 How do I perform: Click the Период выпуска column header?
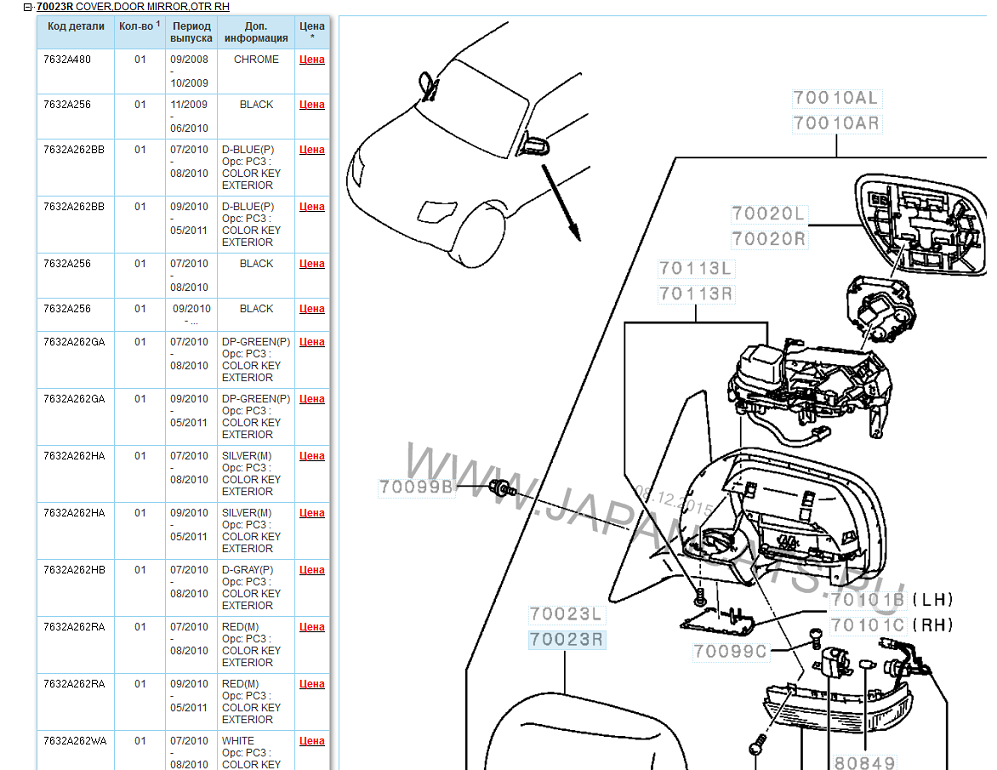point(191,32)
